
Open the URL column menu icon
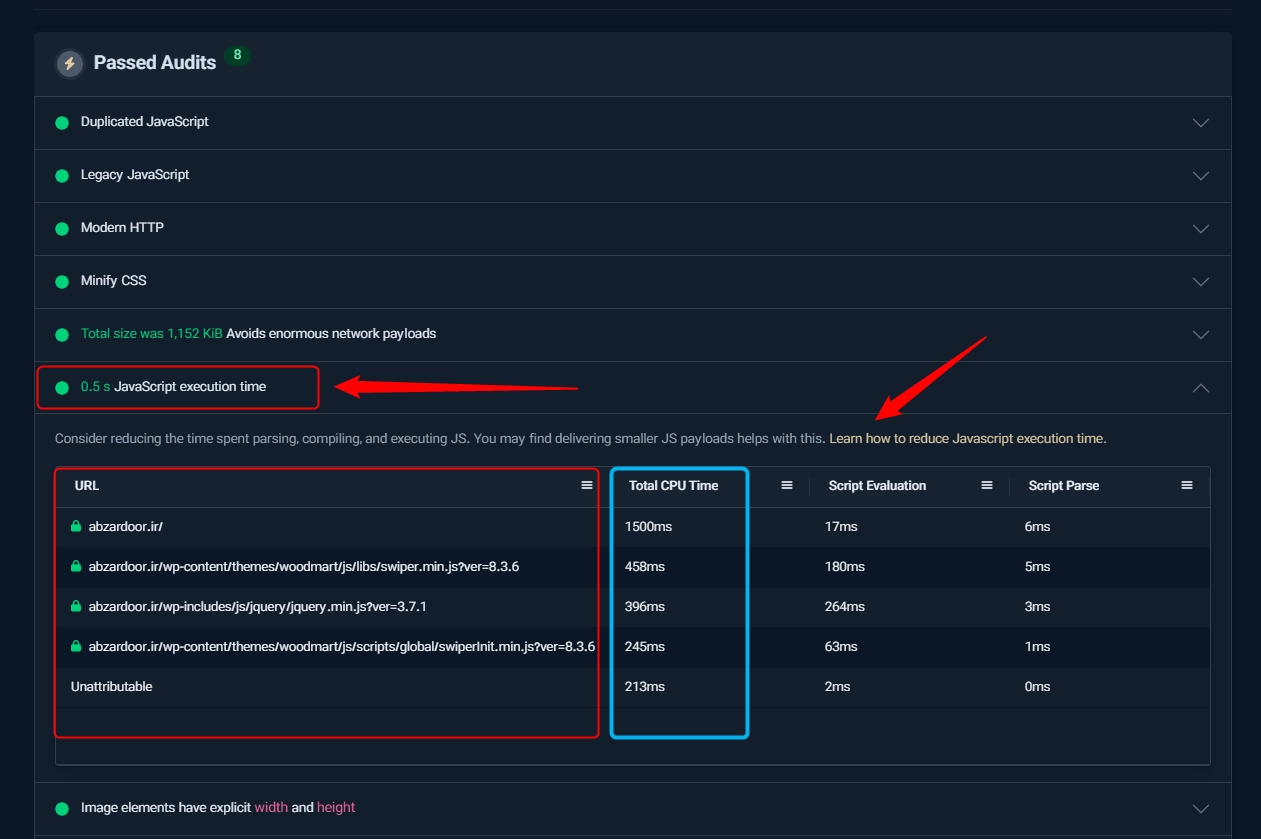tap(587, 485)
